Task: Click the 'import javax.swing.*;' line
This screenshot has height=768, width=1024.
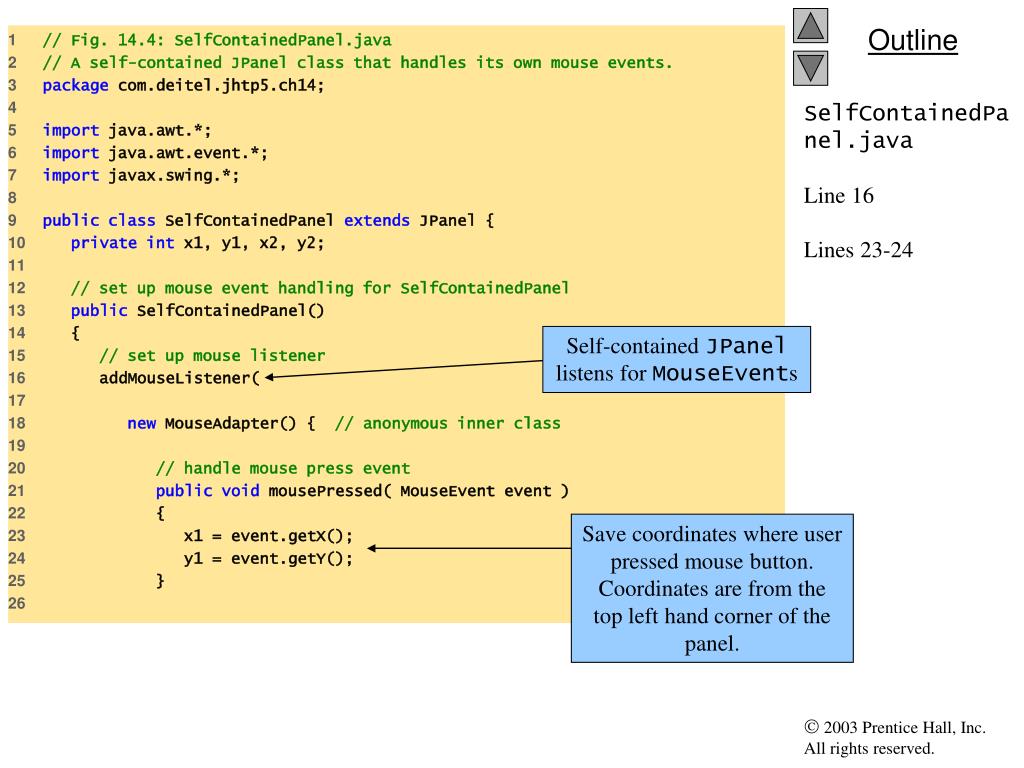Action: coord(140,176)
